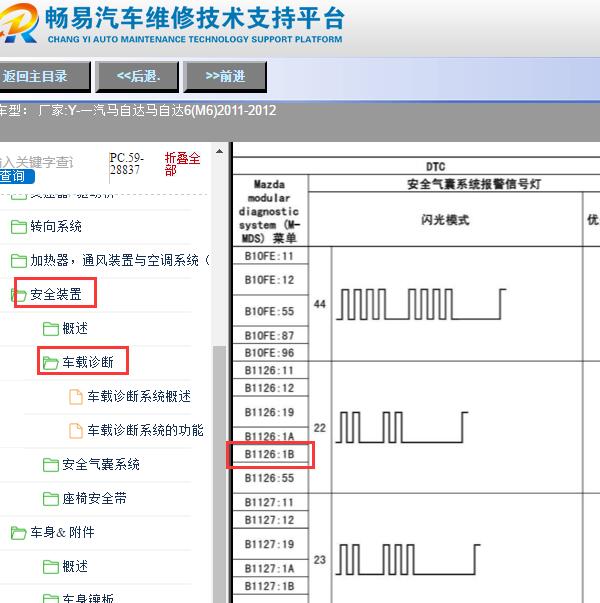Go back with the <<后退 button
The height and width of the screenshot is (603, 600).
coord(137,76)
